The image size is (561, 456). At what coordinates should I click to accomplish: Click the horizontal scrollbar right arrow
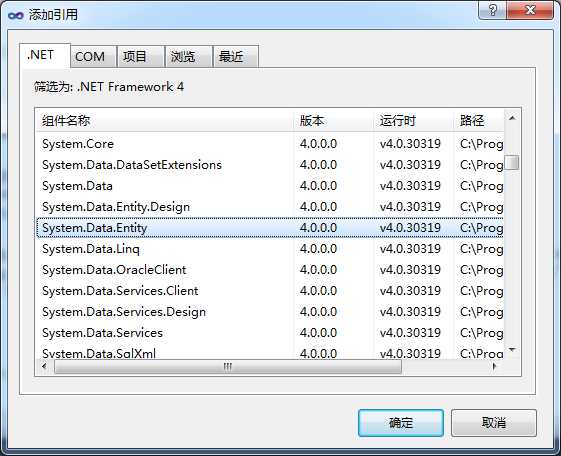[495, 366]
